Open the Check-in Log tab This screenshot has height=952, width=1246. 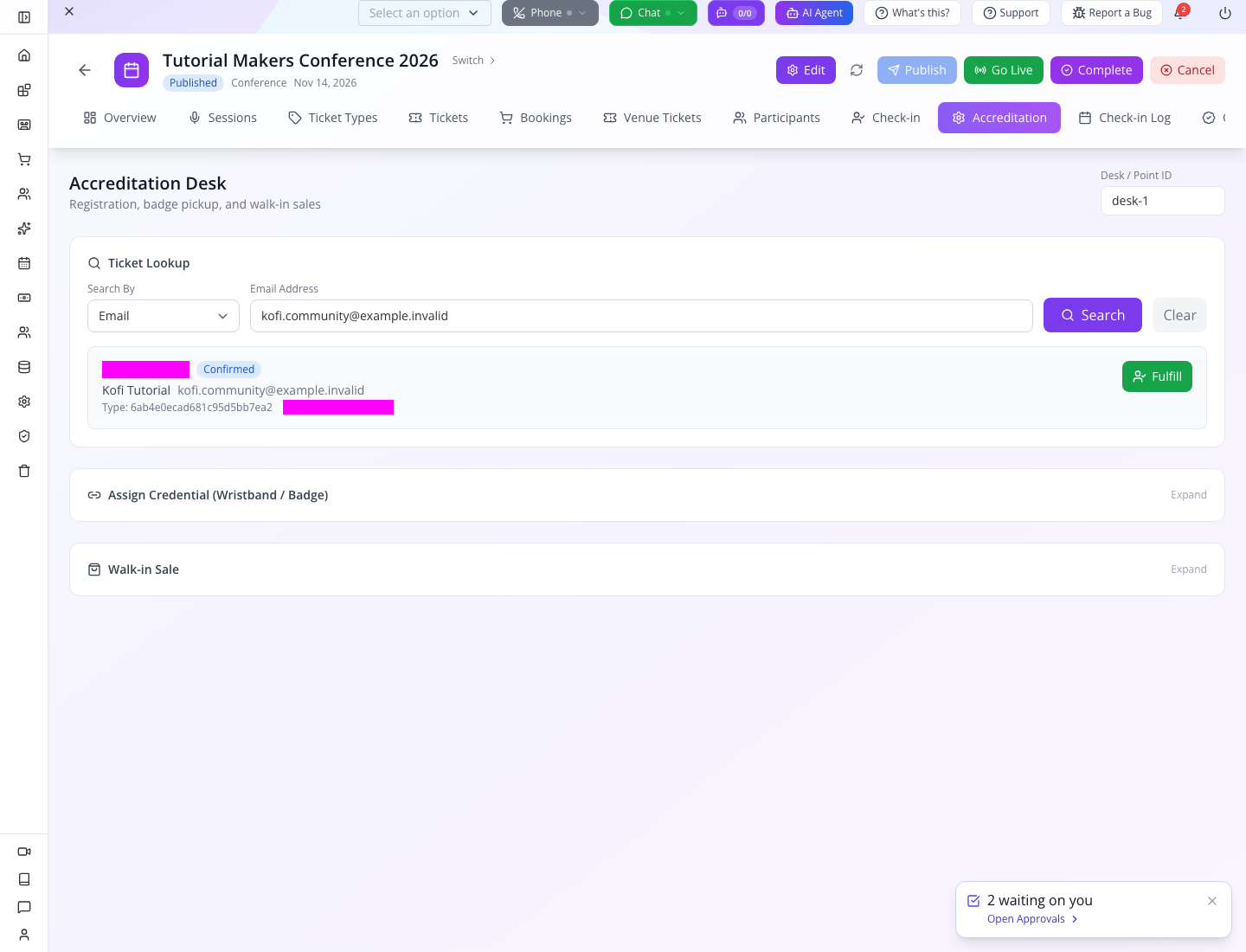click(x=1125, y=118)
